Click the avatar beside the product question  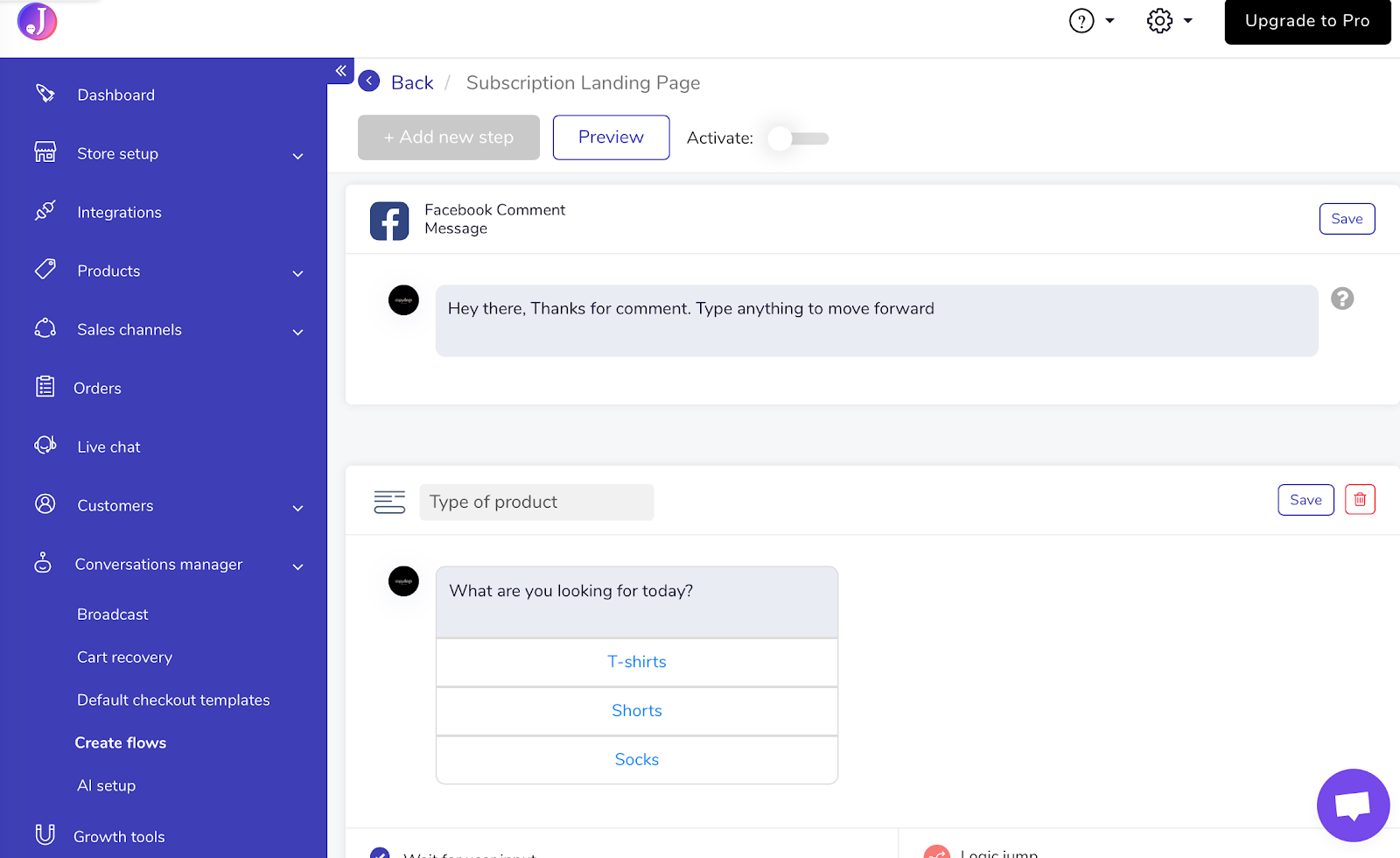pos(403,581)
